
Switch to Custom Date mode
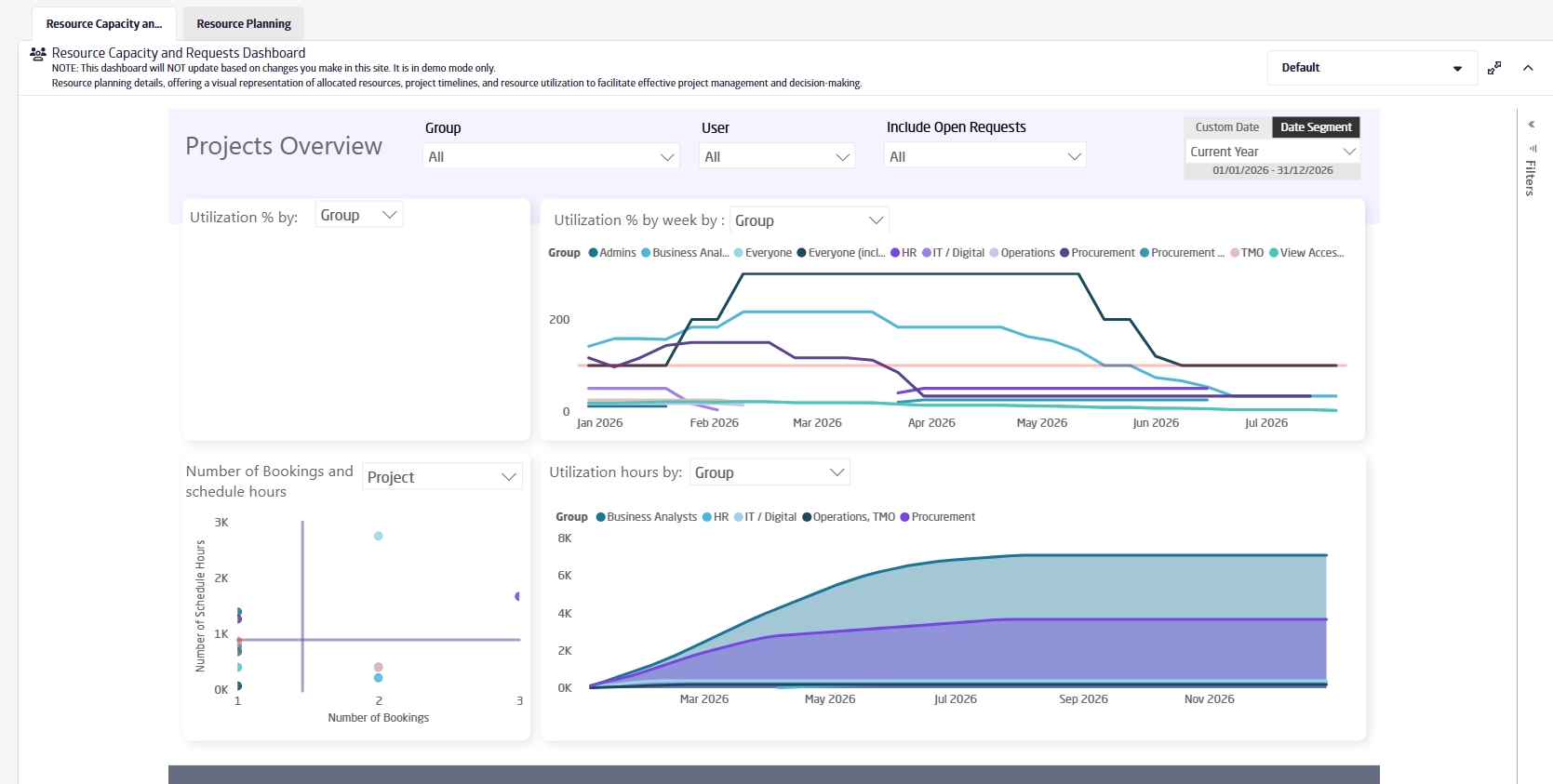pyautogui.click(x=1227, y=127)
